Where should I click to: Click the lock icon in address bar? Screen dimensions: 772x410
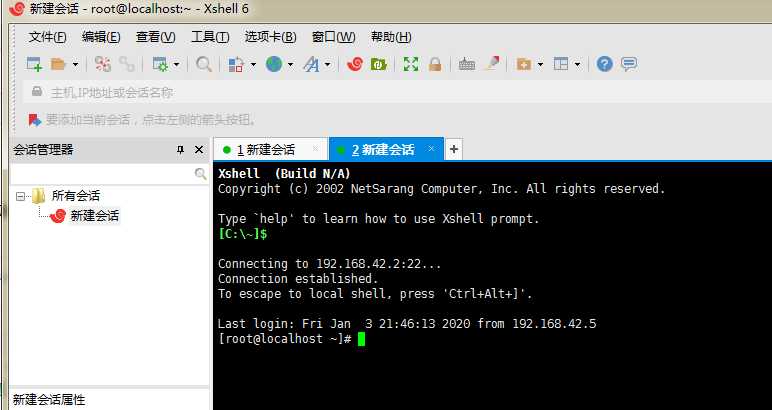tap(36, 92)
